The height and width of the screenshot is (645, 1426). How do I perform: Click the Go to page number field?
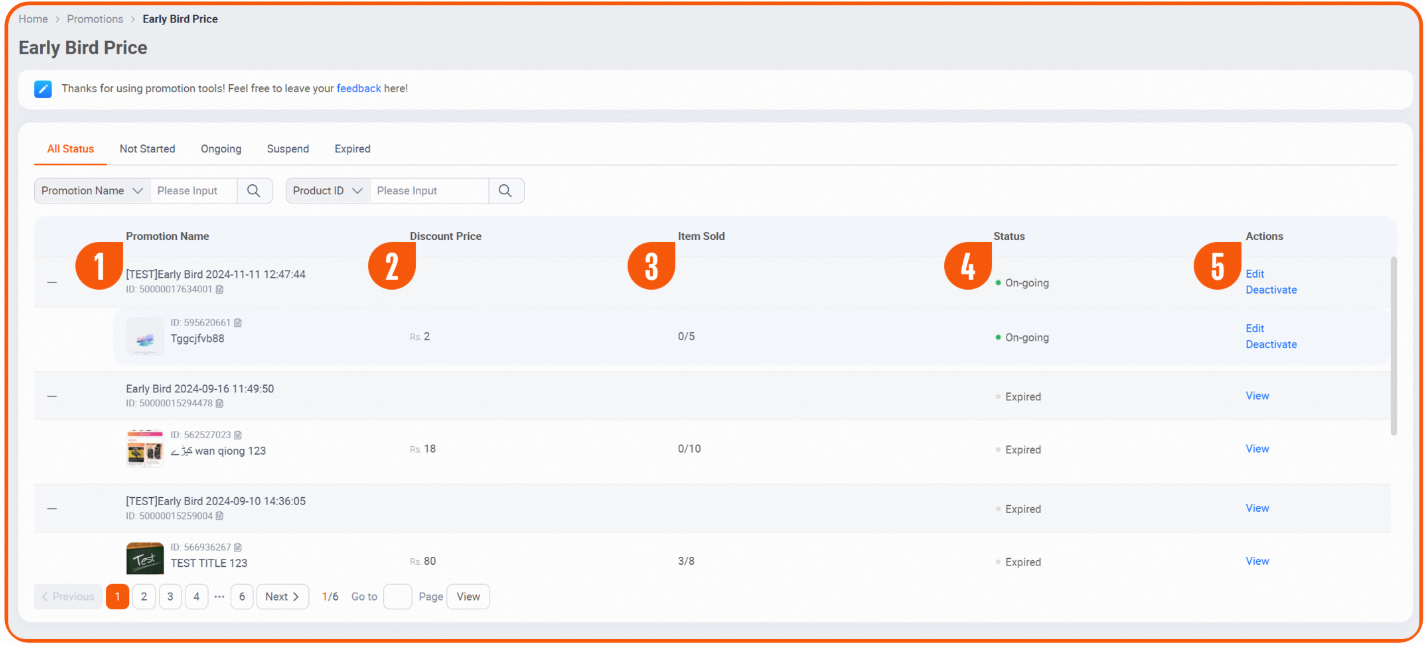(x=397, y=597)
